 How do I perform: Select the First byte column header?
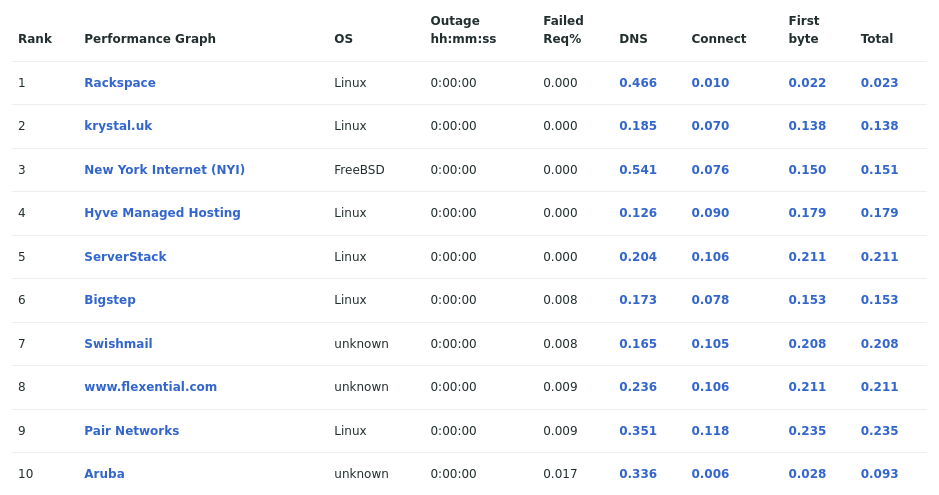point(804,30)
